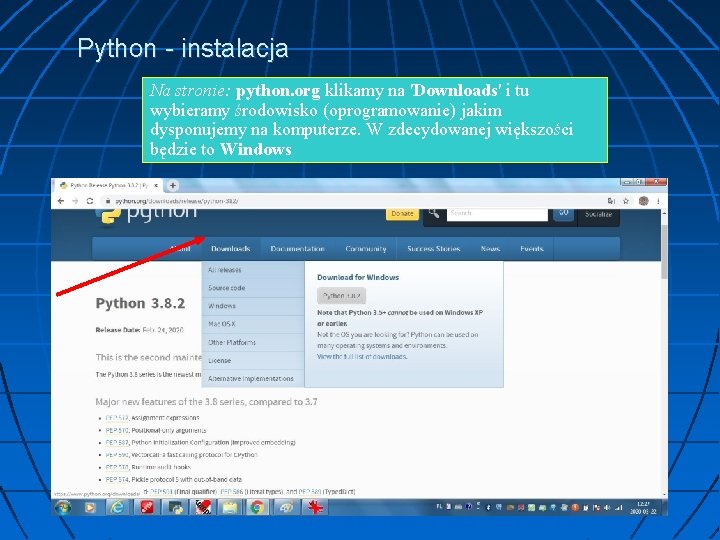Screen dimensions: 720x540
Task: Open the red heart app taskbar icon
Action: (x=202, y=507)
